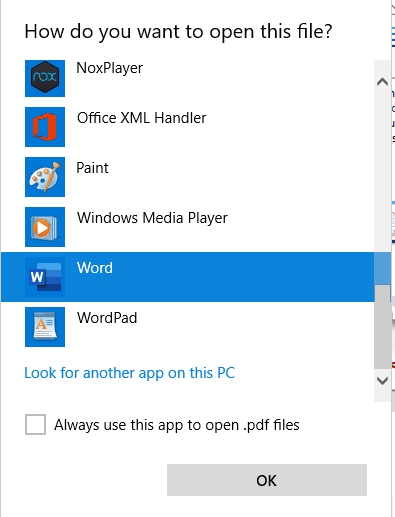Click the scrollbar up arrow

(x=382, y=82)
